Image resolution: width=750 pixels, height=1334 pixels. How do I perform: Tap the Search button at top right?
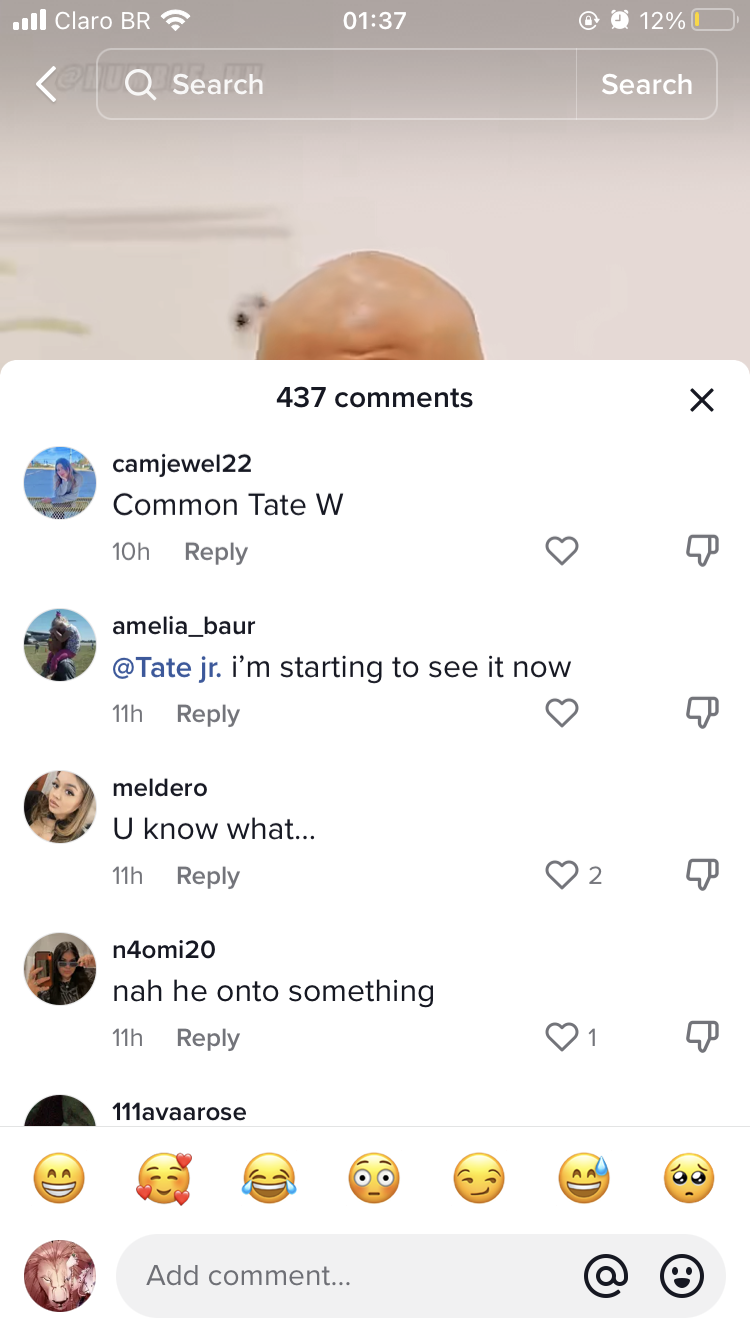coord(646,84)
